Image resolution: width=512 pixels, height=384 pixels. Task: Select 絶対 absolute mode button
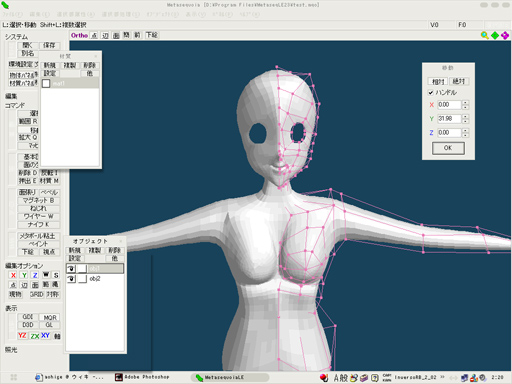click(459, 81)
